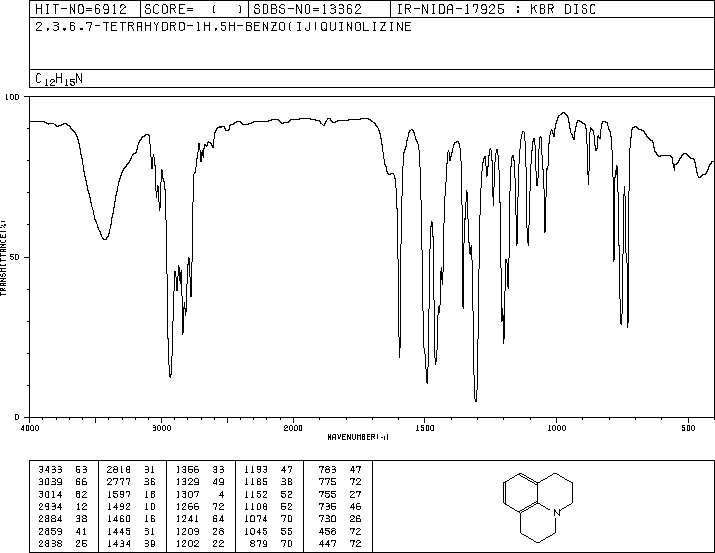Click the 1434 peak table entry
Screen dimensions: 715x553
[119, 543]
